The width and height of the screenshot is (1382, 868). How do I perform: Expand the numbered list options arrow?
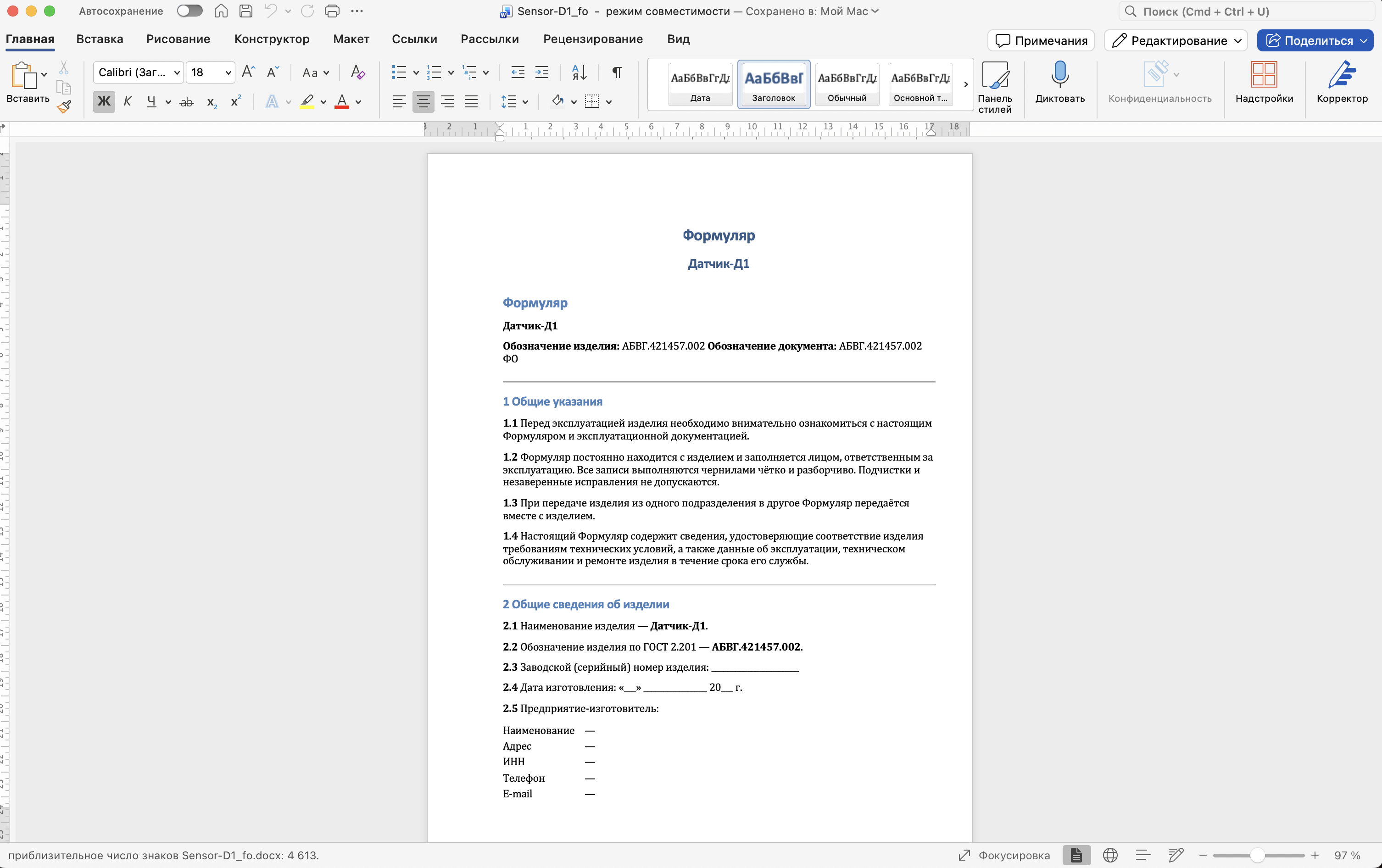(451, 73)
